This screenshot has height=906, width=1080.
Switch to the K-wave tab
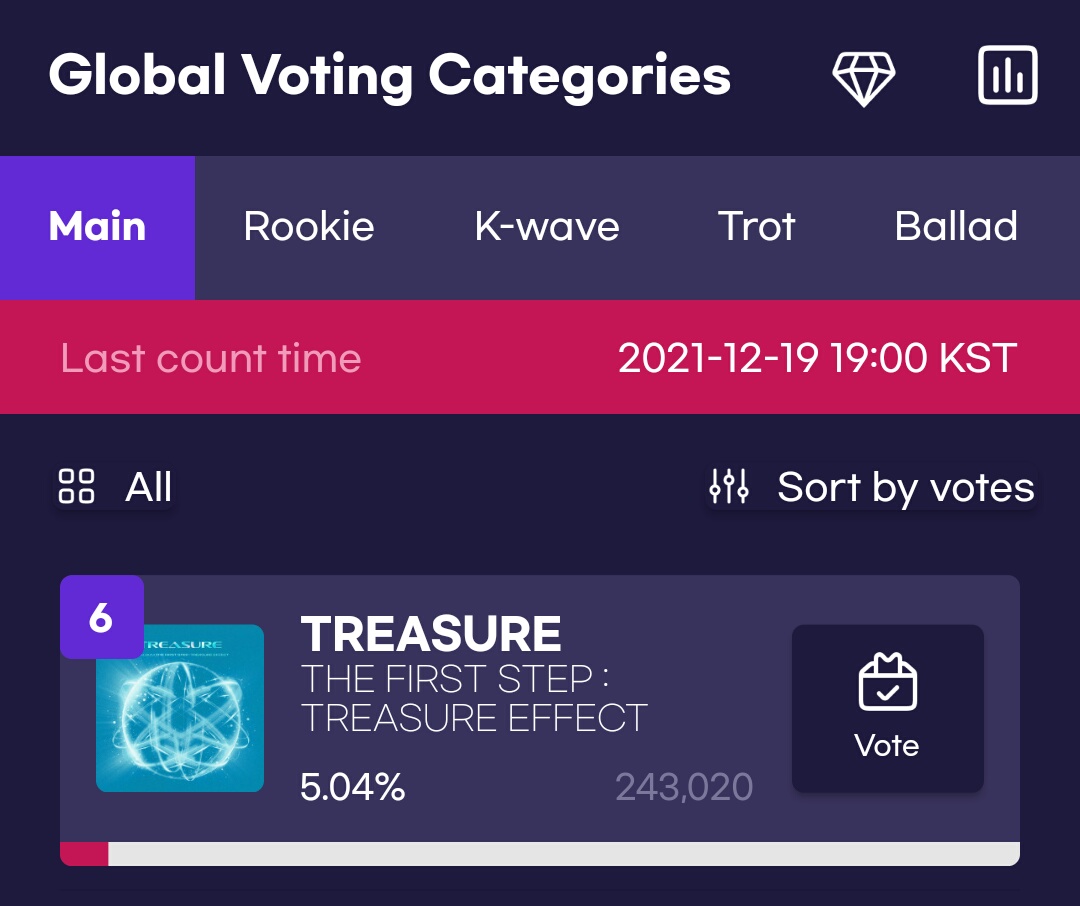coord(547,227)
